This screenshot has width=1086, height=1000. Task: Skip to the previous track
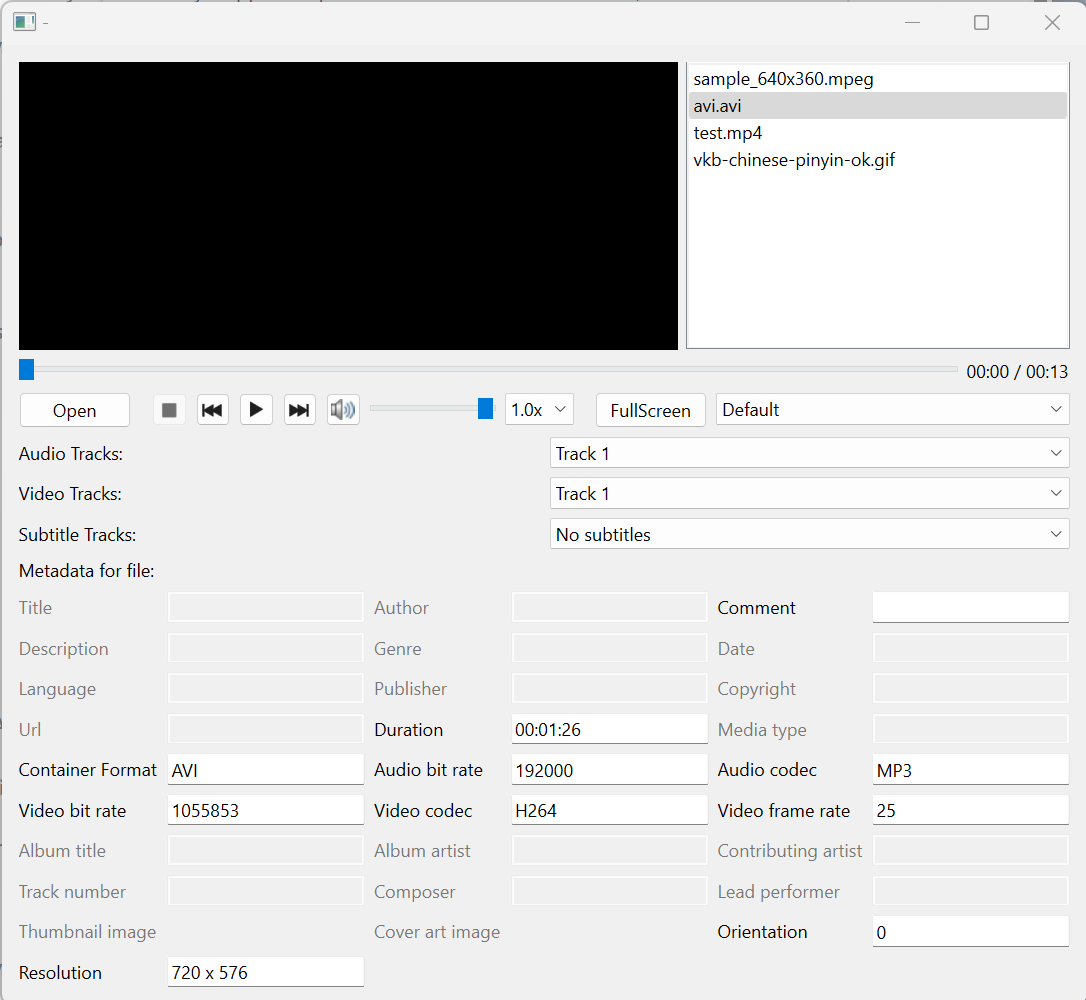(x=212, y=410)
